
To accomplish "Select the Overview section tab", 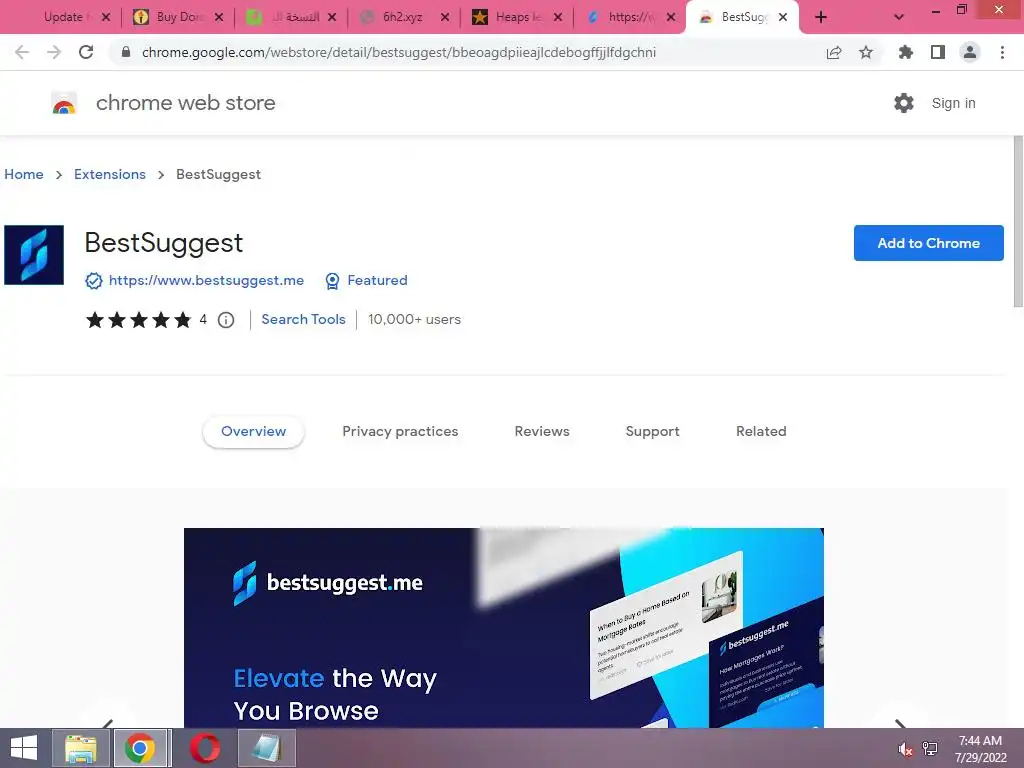I will point(253,432).
